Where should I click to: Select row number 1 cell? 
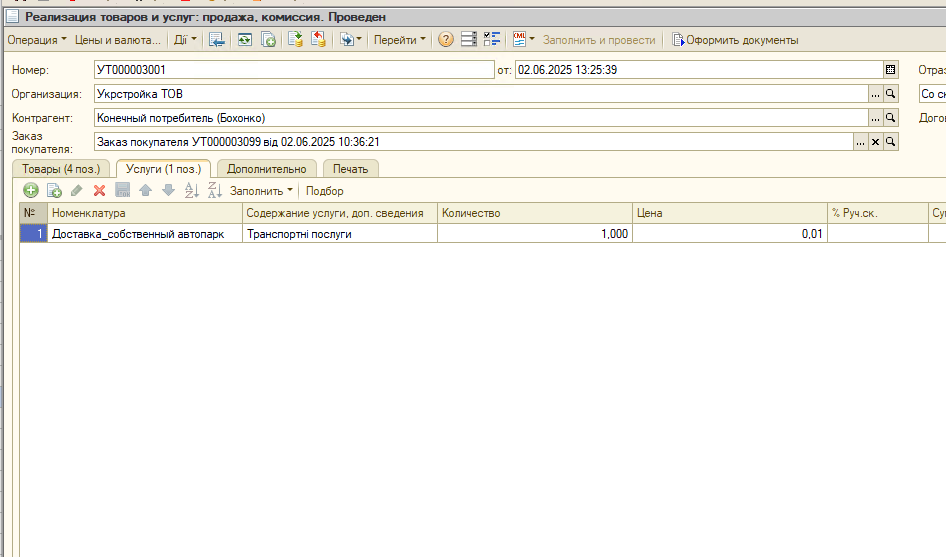click(x=34, y=234)
